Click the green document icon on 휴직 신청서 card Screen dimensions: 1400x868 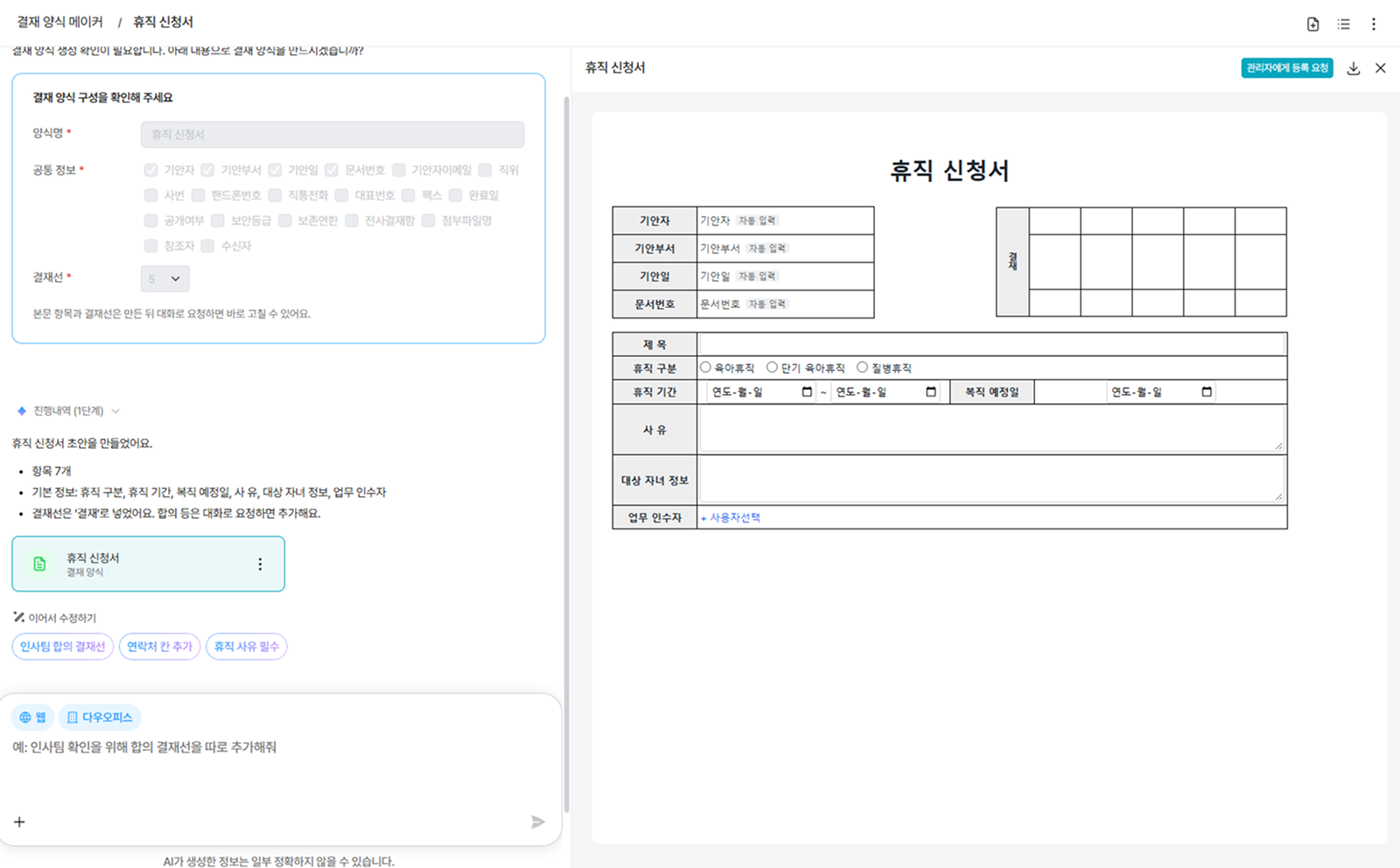pyautogui.click(x=39, y=564)
